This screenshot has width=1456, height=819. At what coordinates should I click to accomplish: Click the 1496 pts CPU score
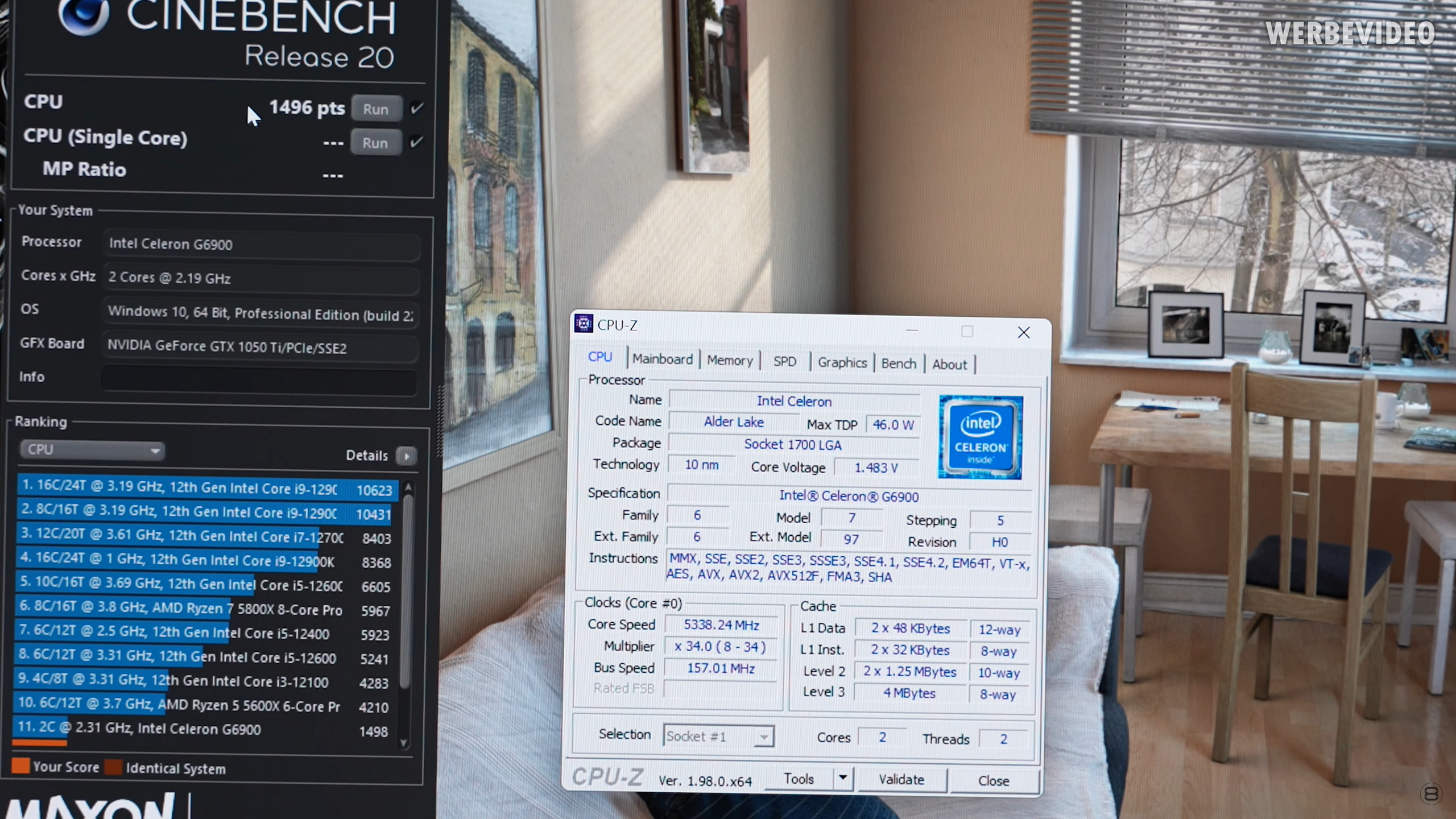[307, 107]
